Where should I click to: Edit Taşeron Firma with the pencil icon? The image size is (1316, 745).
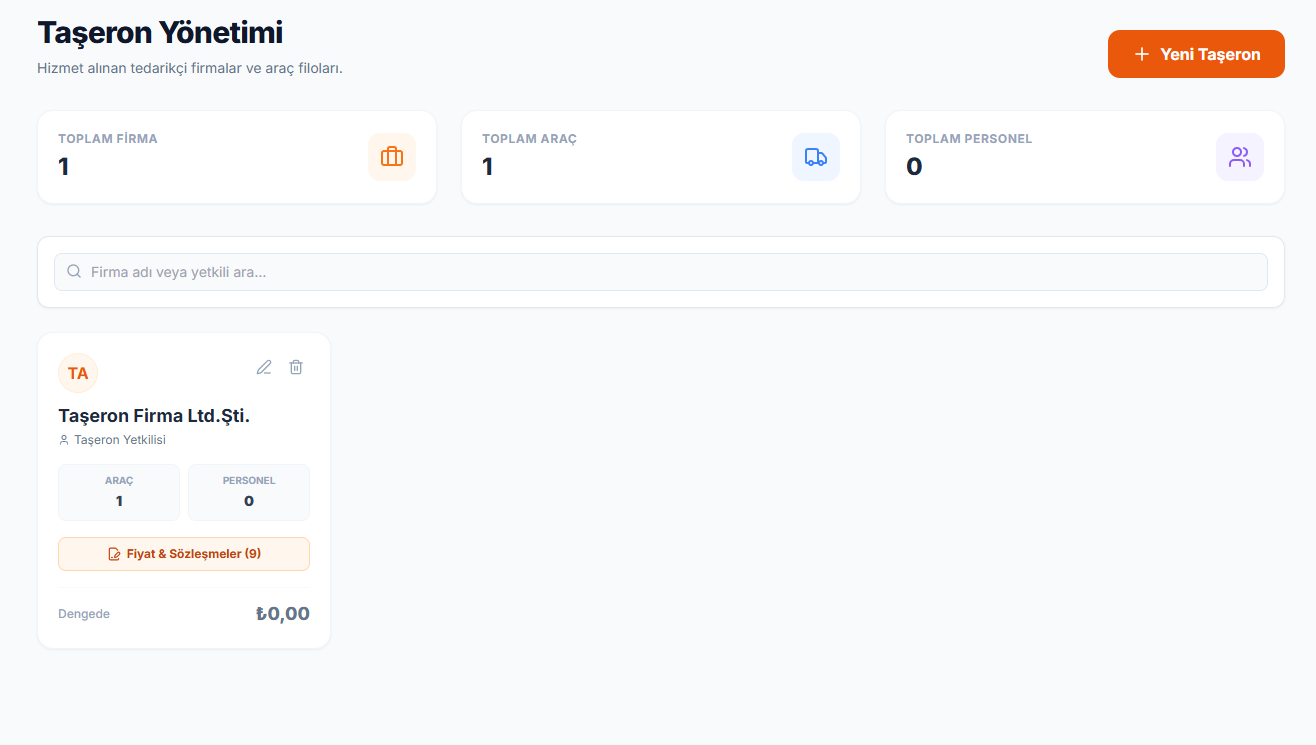pos(264,367)
